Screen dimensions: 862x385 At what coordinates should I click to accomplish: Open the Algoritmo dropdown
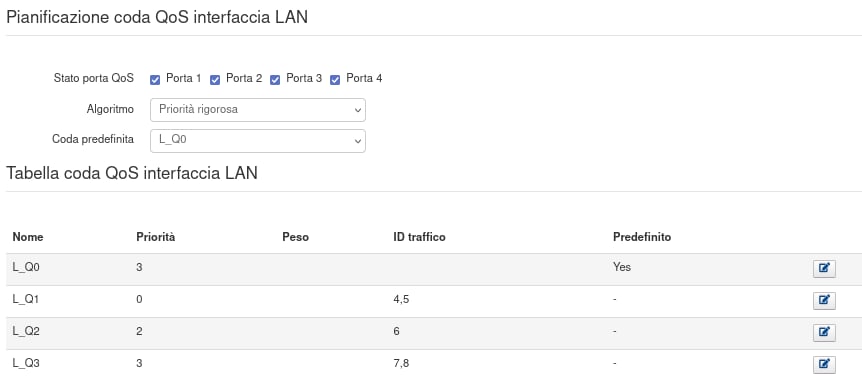(x=258, y=110)
